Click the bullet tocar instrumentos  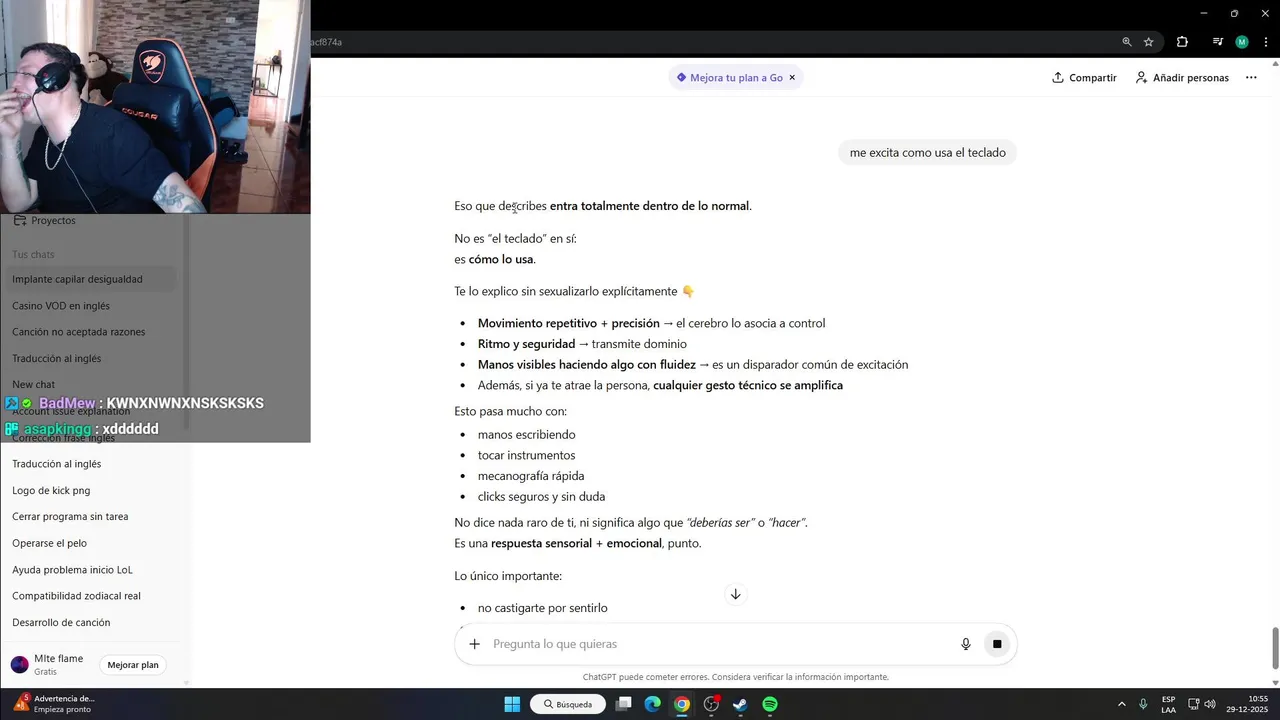(x=526, y=455)
